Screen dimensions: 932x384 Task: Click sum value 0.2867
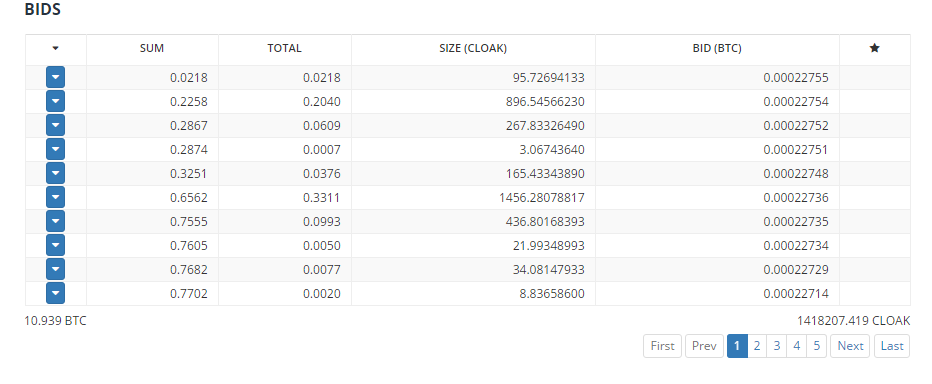(189, 126)
